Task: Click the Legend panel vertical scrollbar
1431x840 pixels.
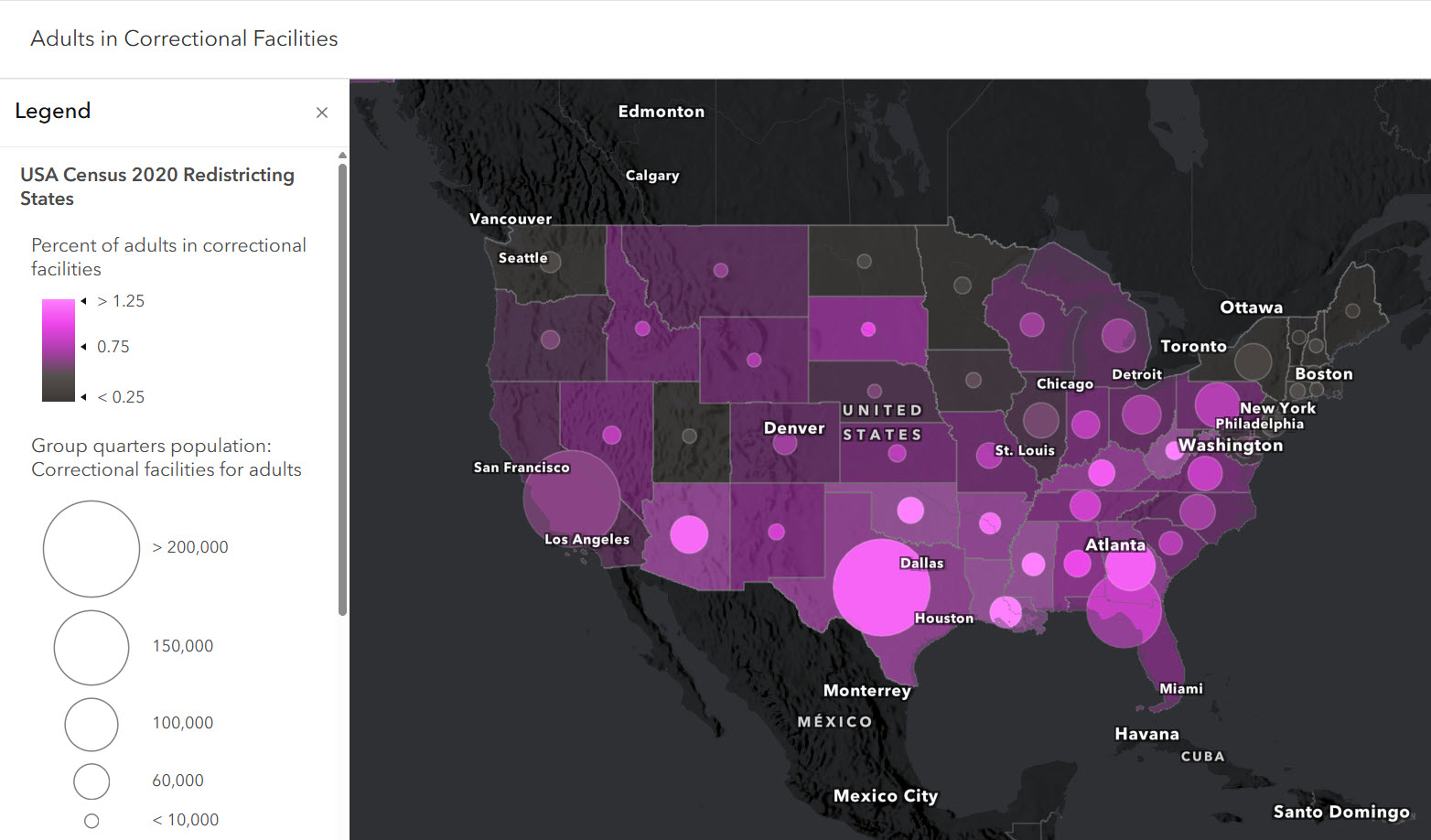Action: pyautogui.click(x=343, y=389)
